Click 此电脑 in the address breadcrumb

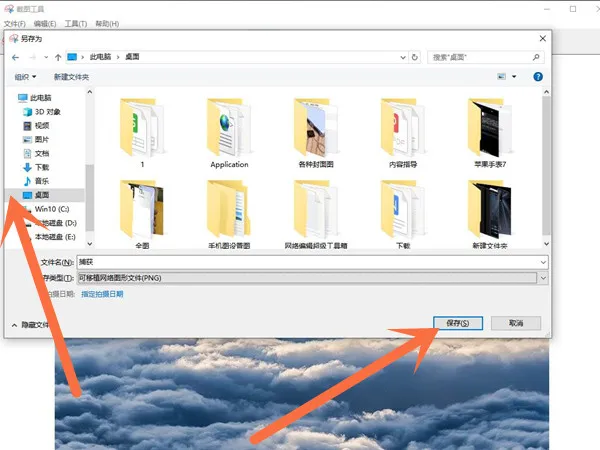(100, 57)
